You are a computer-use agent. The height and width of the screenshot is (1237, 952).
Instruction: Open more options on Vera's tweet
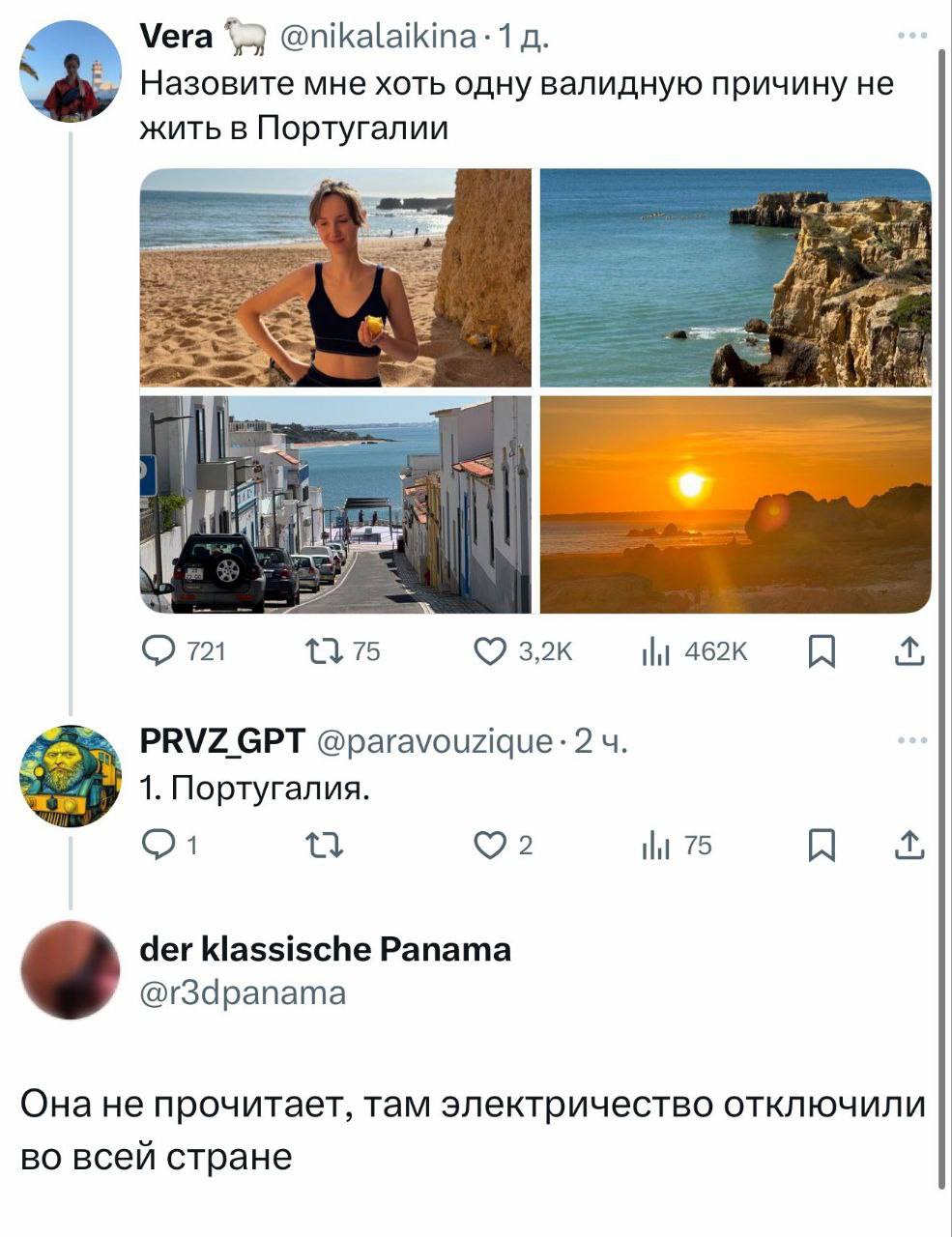911,37
